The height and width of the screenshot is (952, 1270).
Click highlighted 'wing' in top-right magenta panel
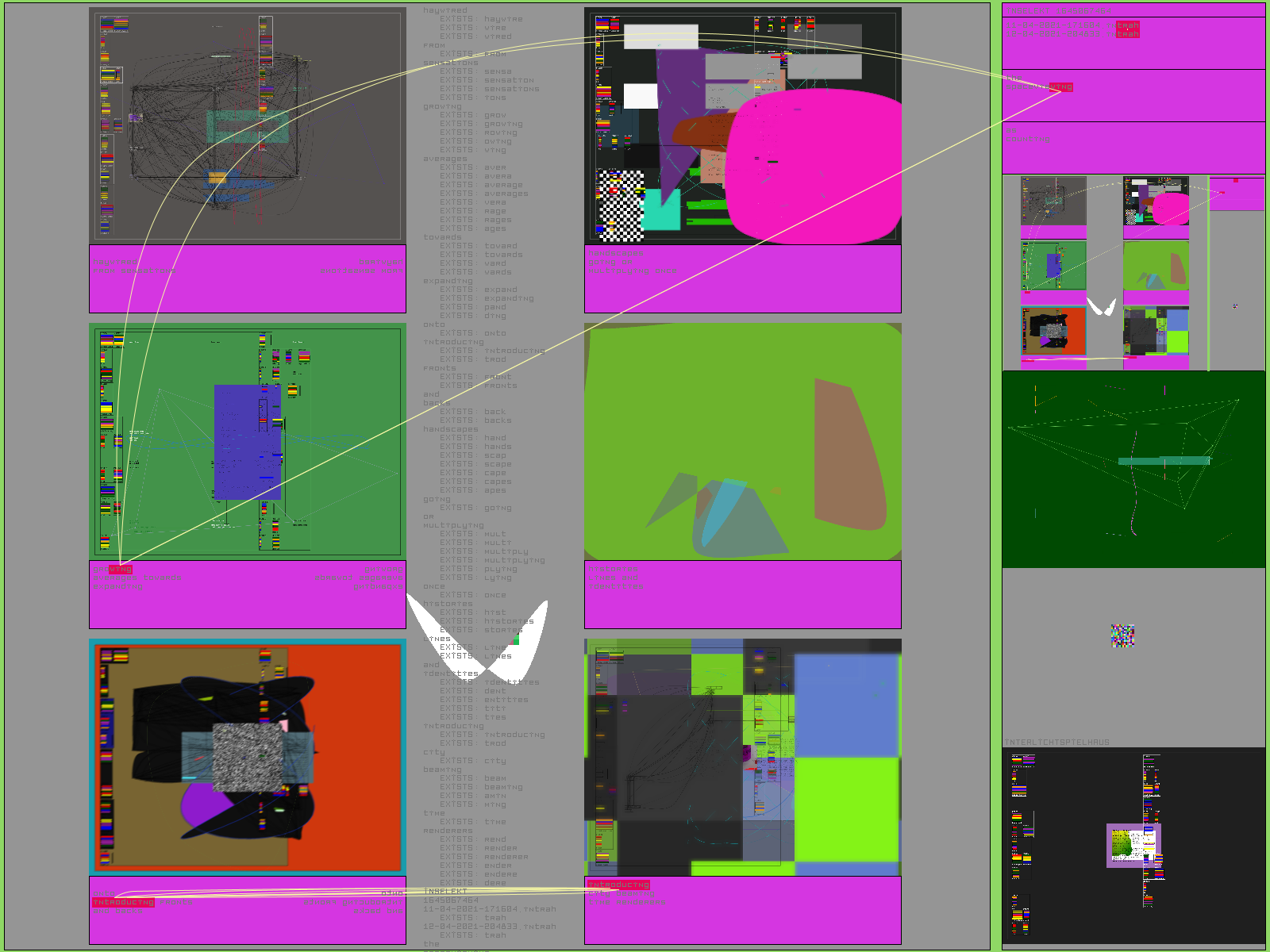click(1061, 87)
